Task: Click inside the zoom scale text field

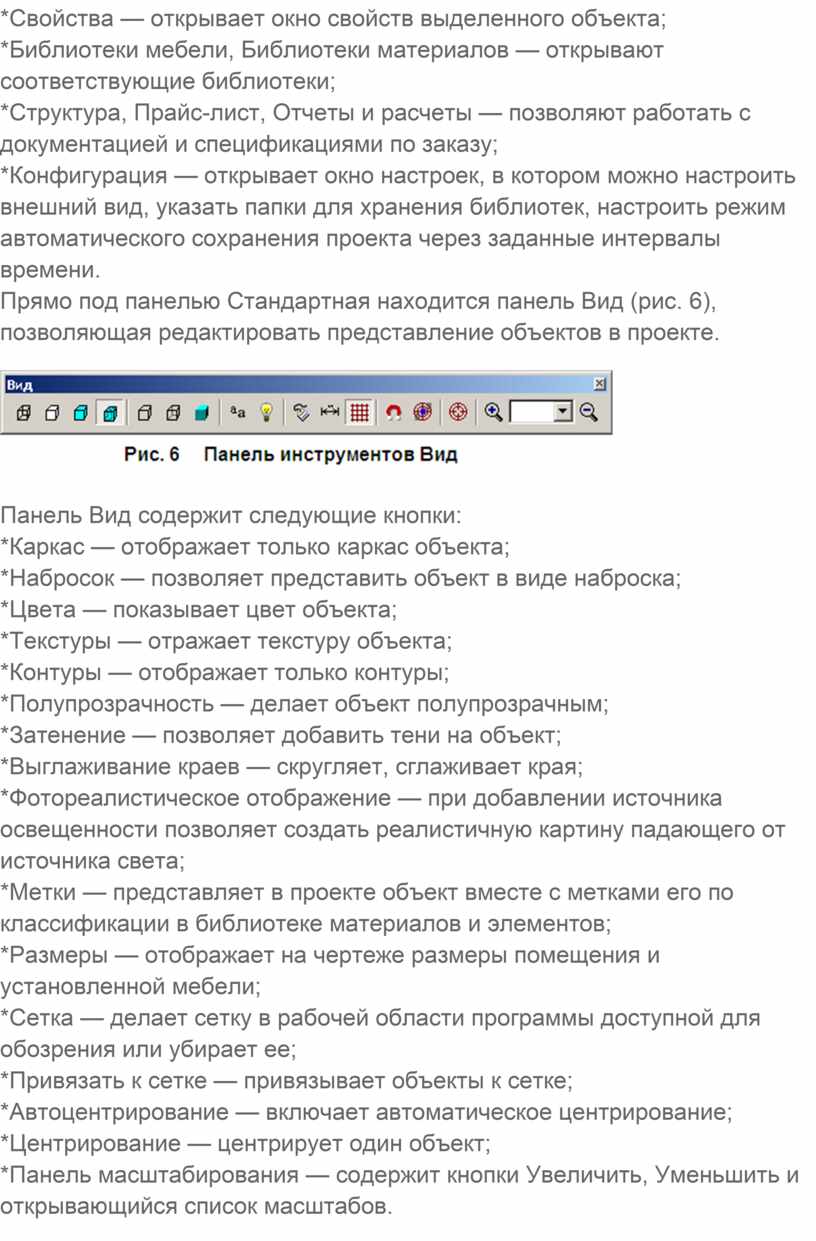Action: [x=531, y=411]
